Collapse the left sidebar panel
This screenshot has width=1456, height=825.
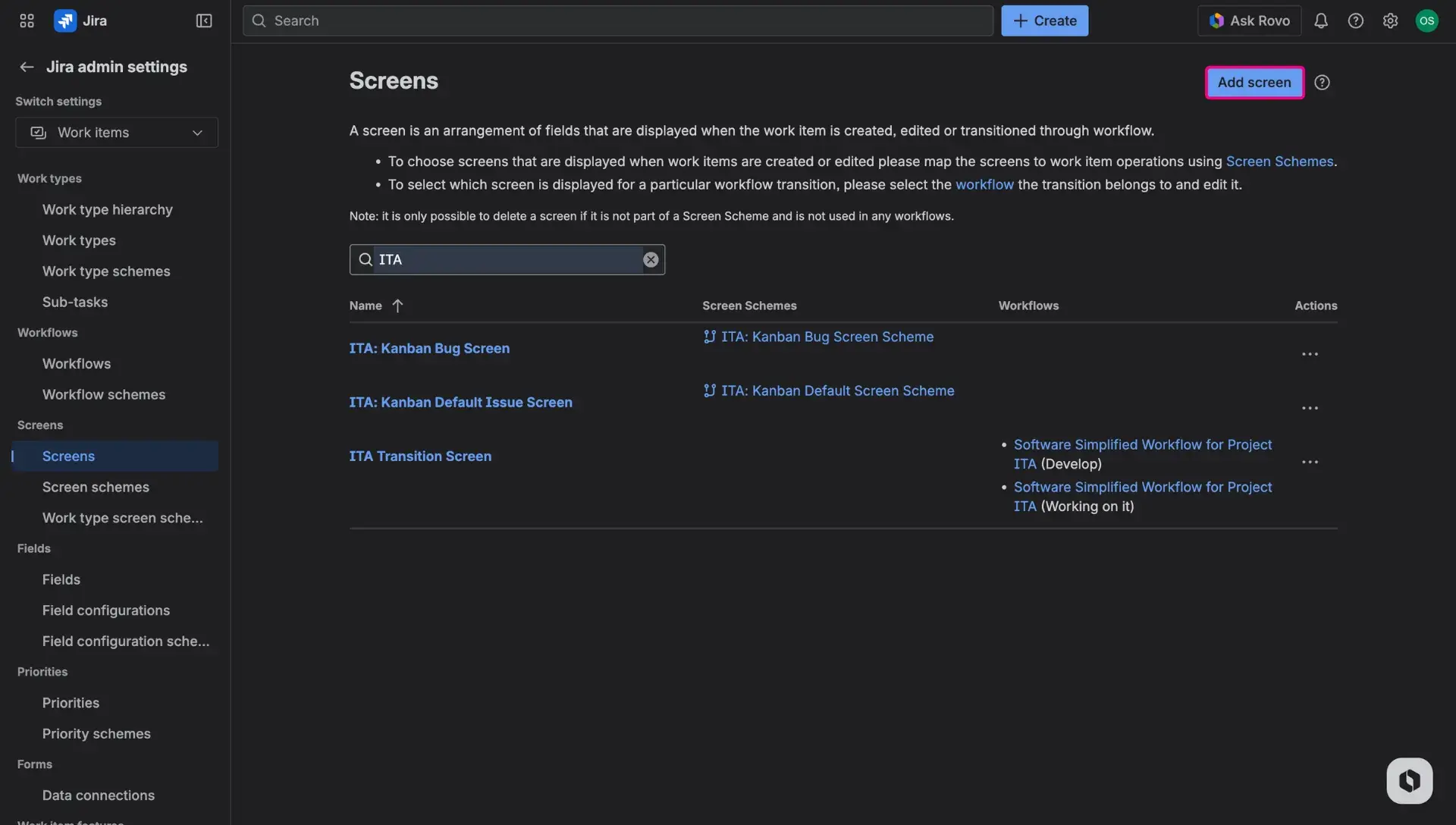[203, 20]
